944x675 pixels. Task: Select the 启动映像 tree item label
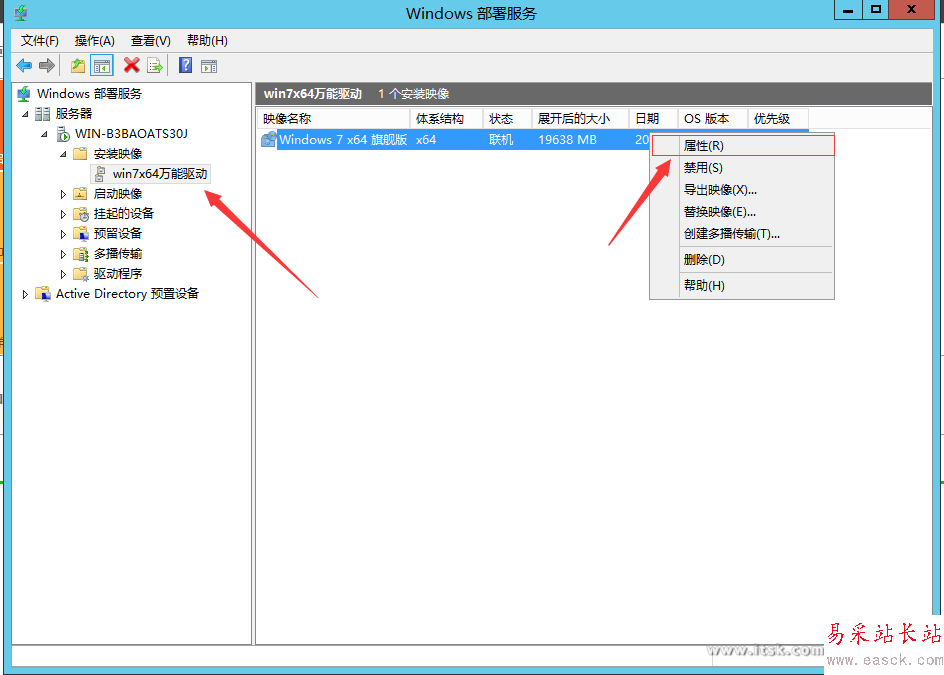[x=118, y=194]
